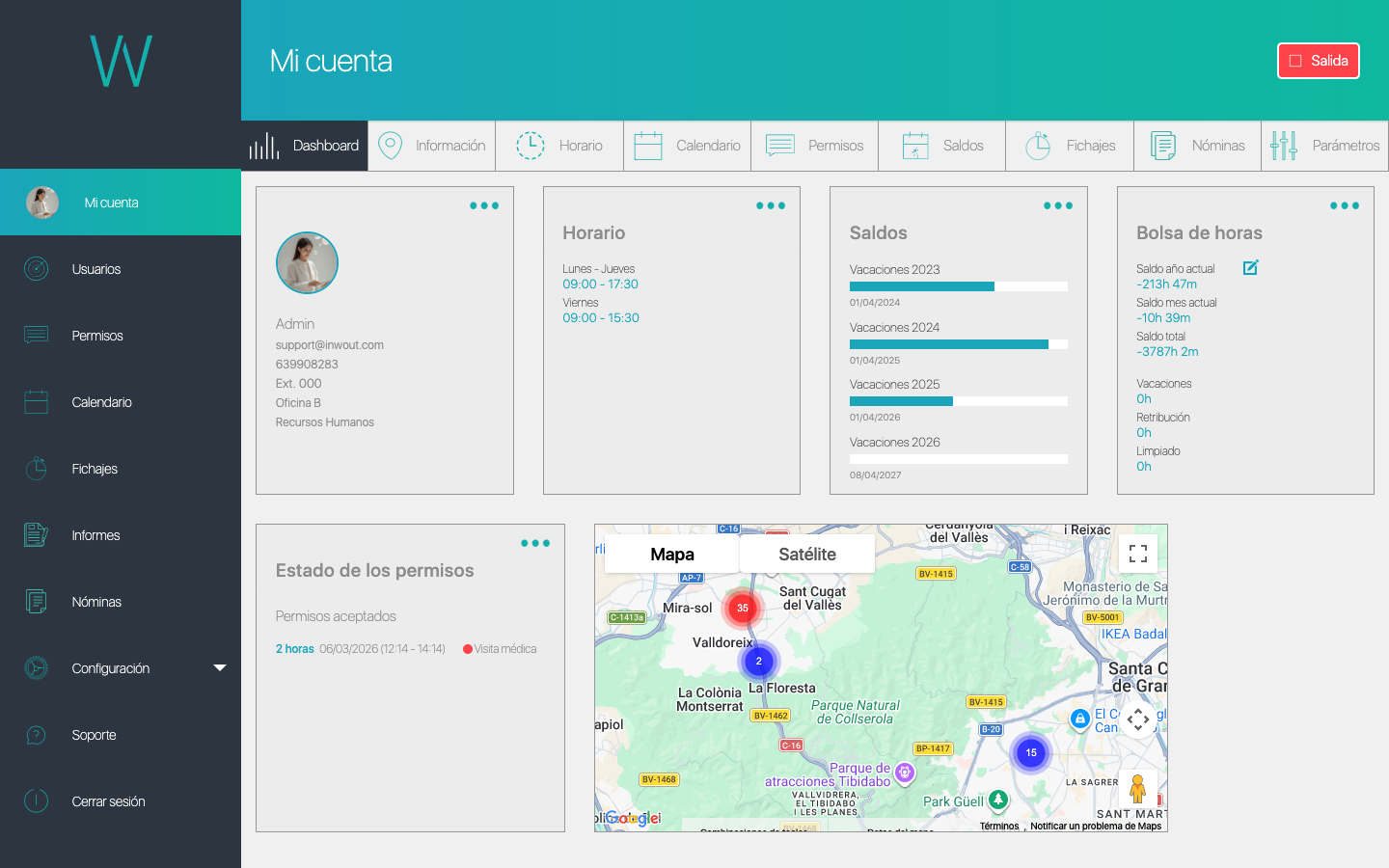Open Permisos from the sidebar
The width and height of the screenshot is (1389, 868).
pyautogui.click(x=121, y=336)
